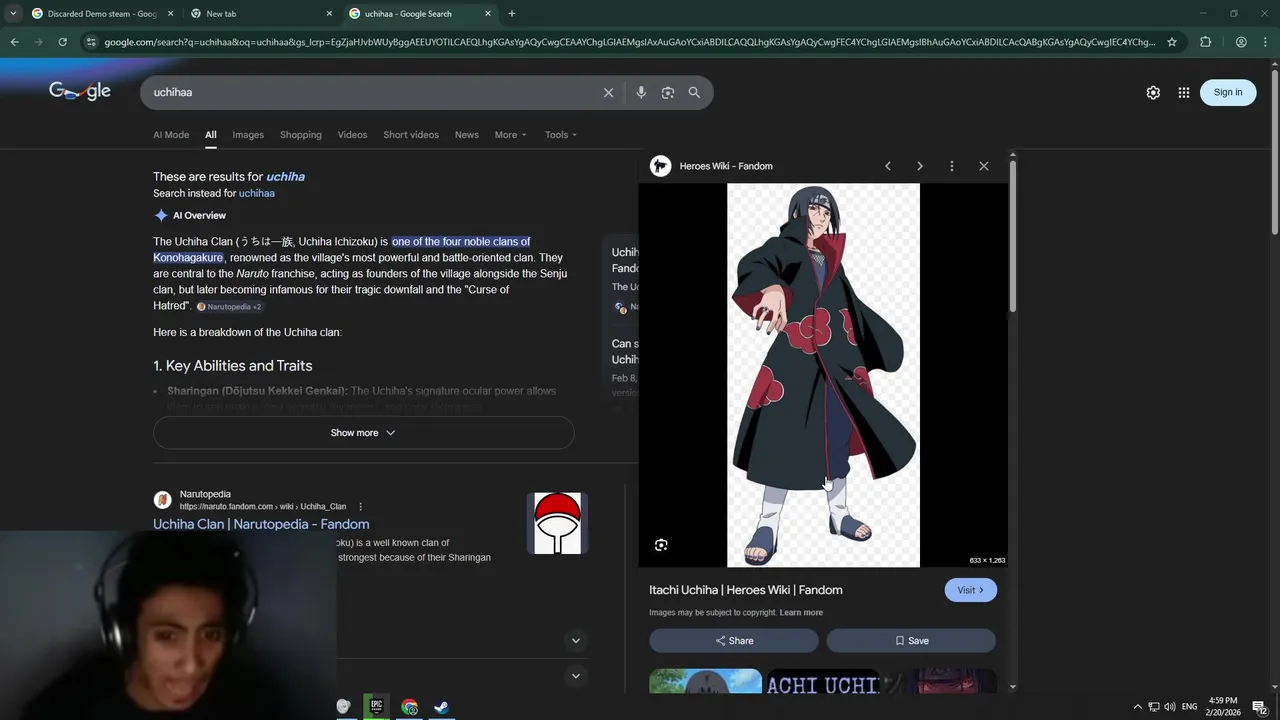This screenshot has height=720, width=1280.
Task: Click the Sign in button
Action: (x=1228, y=92)
